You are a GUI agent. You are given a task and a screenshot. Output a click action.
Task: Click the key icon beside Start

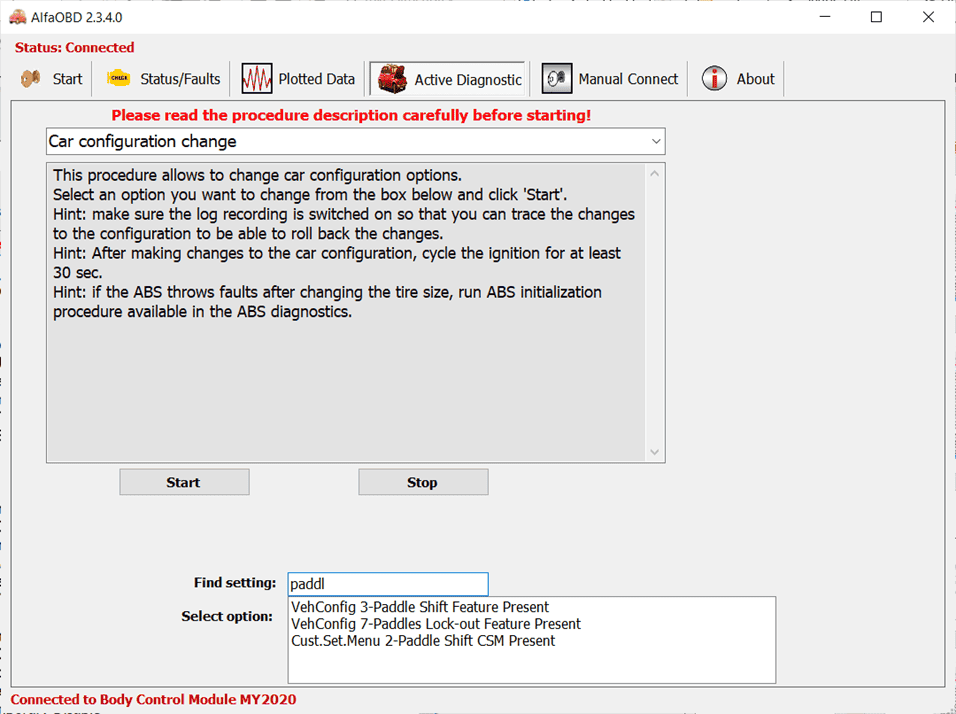(30, 79)
